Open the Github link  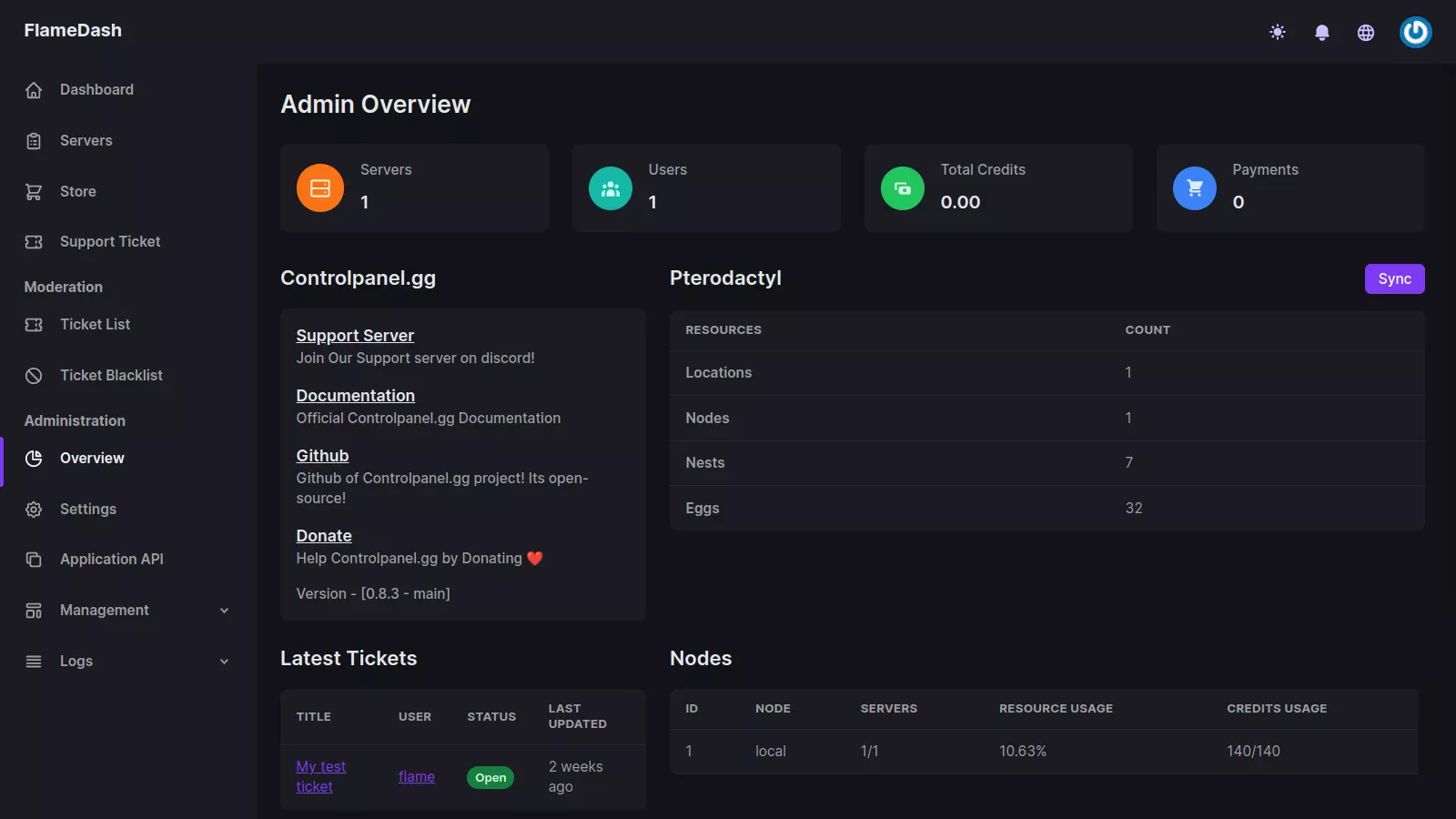click(x=322, y=456)
